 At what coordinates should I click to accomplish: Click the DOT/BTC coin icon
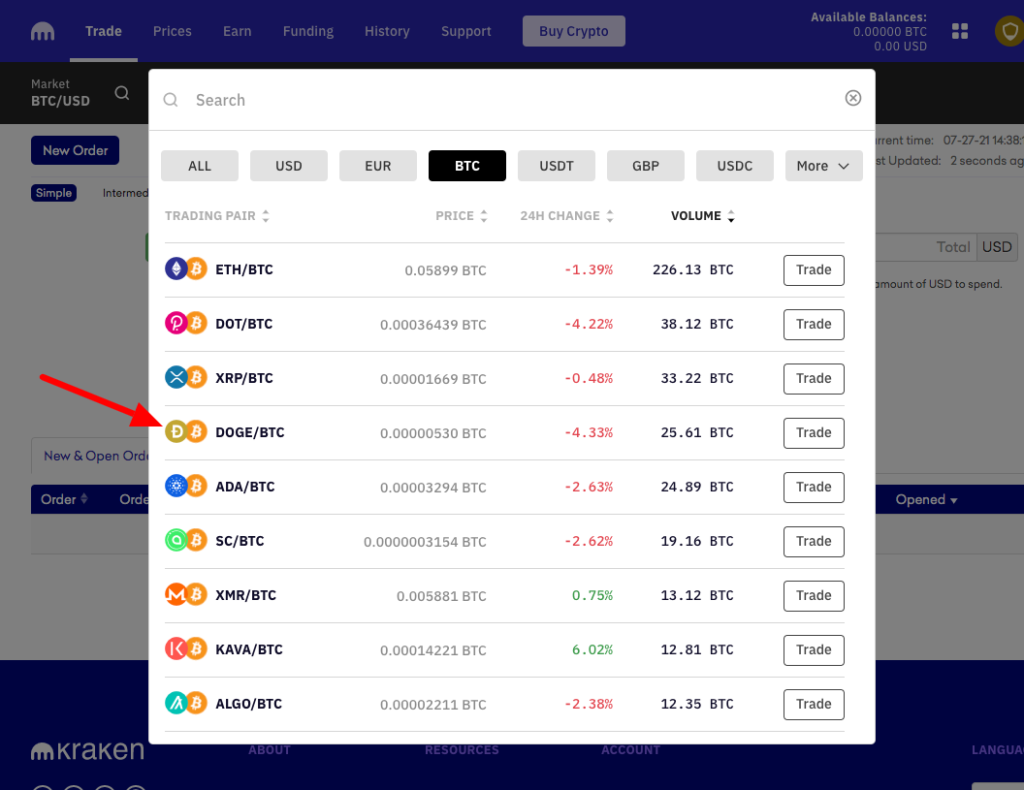click(185, 323)
